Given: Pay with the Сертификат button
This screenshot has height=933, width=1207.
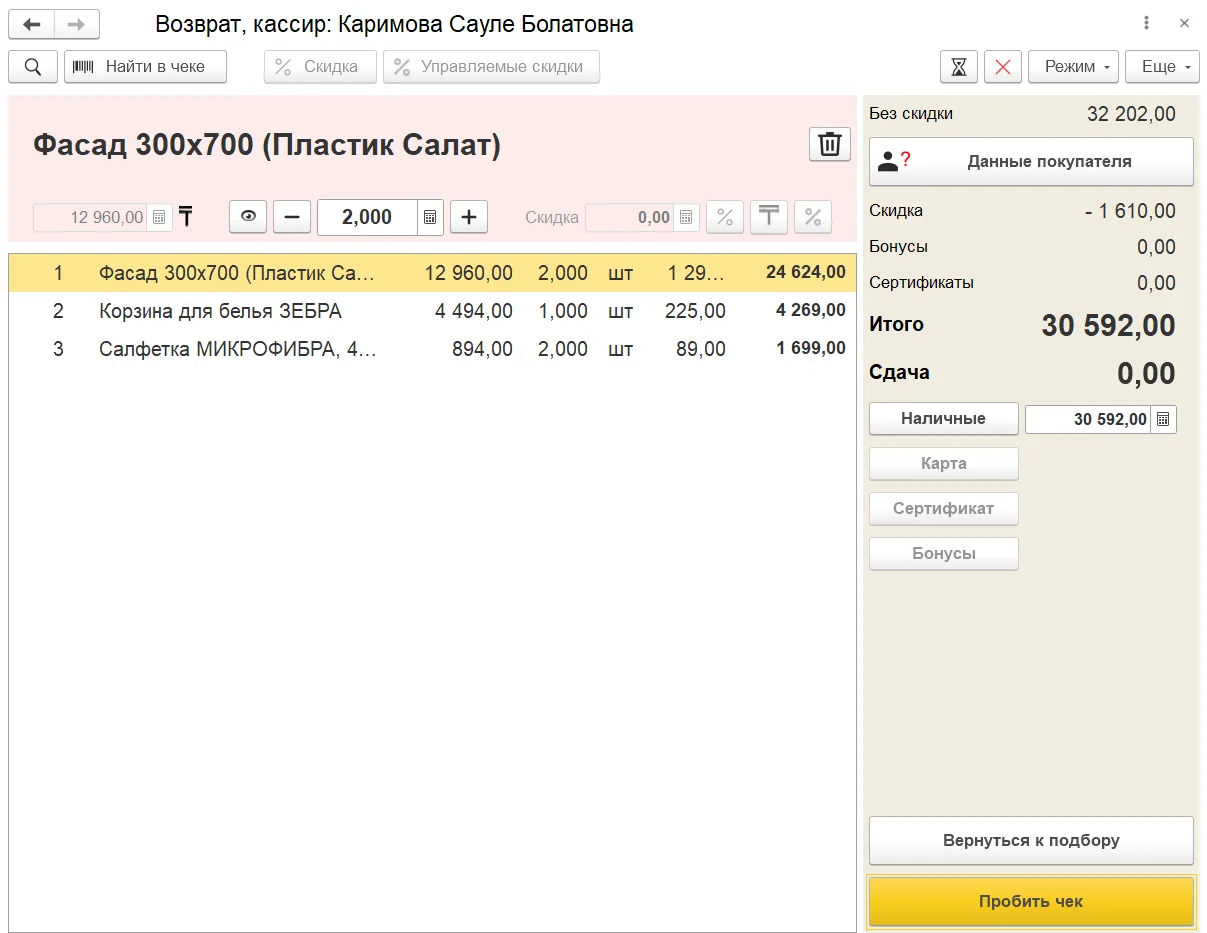Looking at the screenshot, I should pos(944,509).
